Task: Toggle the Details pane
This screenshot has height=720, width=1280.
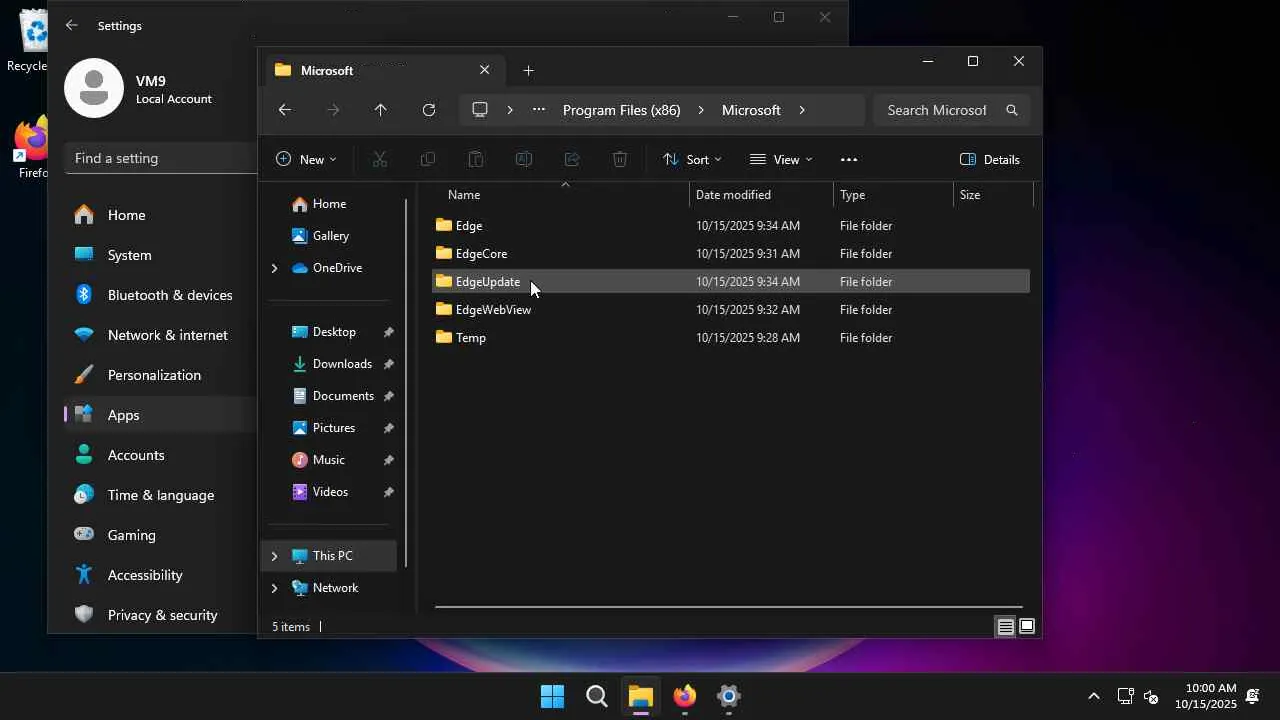Action: pyautogui.click(x=990, y=159)
